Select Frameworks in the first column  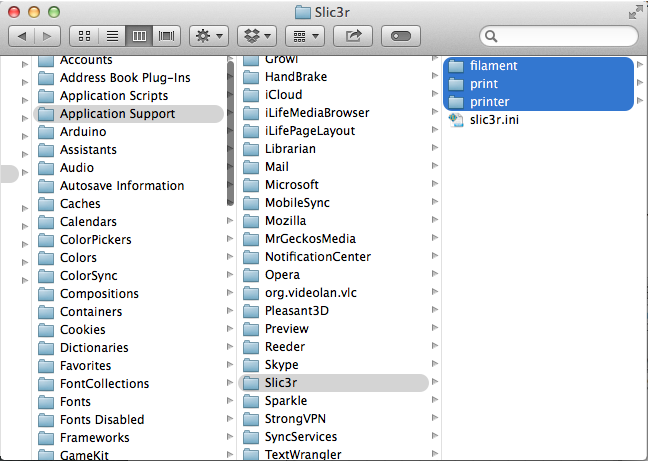[x=128, y=437]
